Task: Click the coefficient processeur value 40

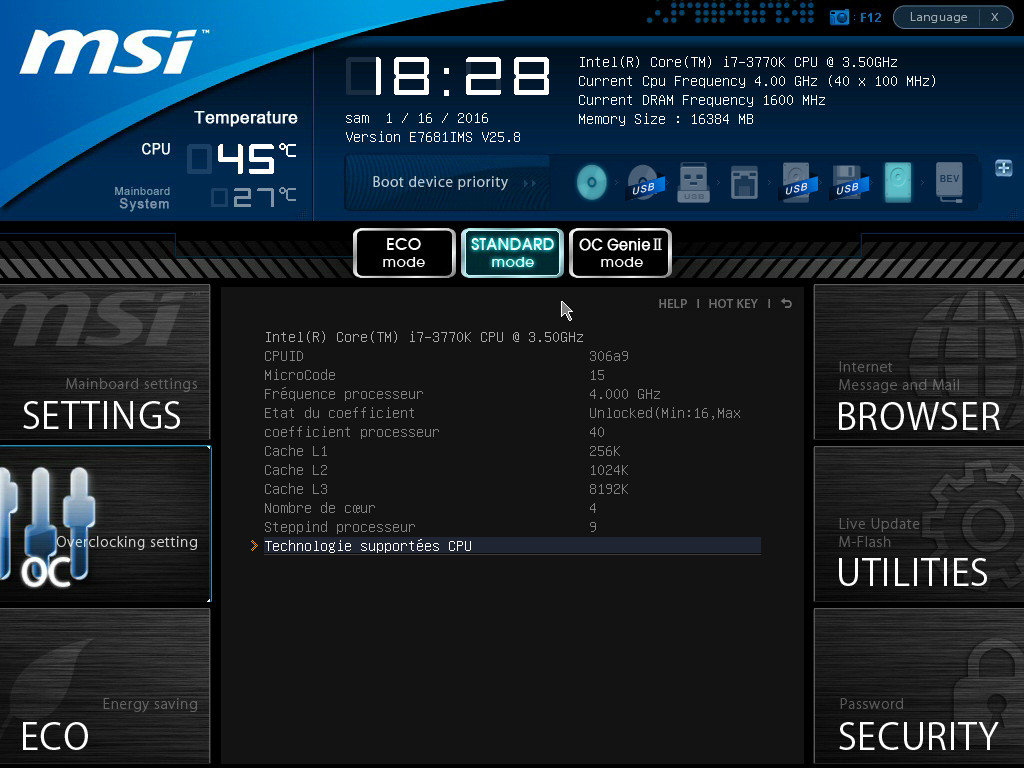Action: (x=597, y=432)
